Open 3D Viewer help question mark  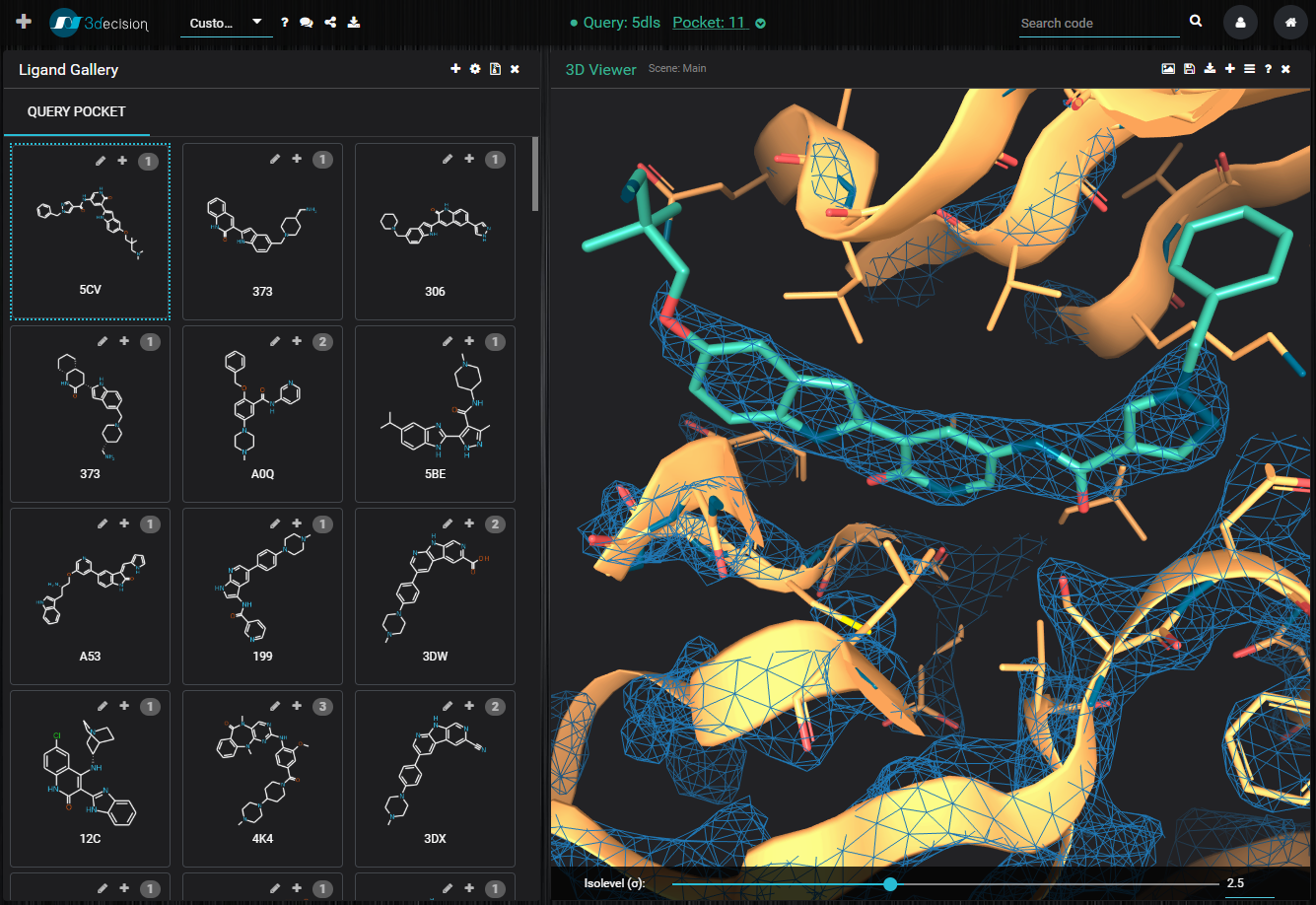pos(1268,69)
